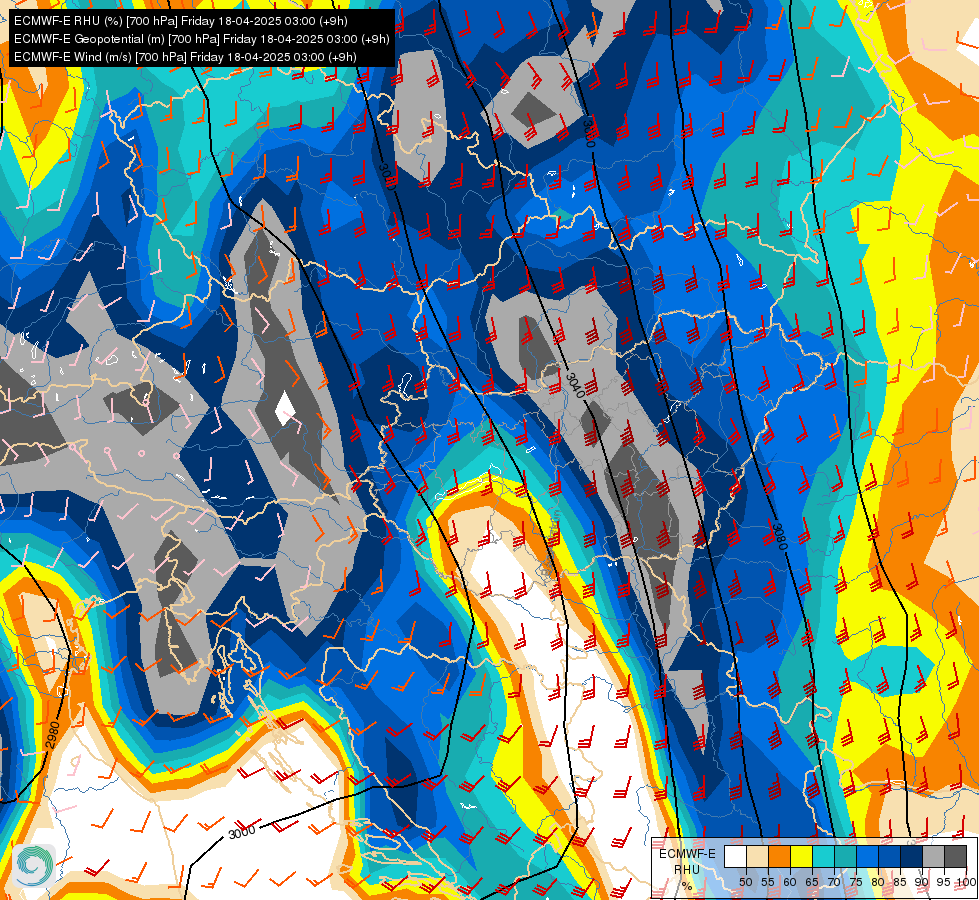Click the legend word 'RHU'
This screenshot has width=979, height=900.
click(x=687, y=869)
